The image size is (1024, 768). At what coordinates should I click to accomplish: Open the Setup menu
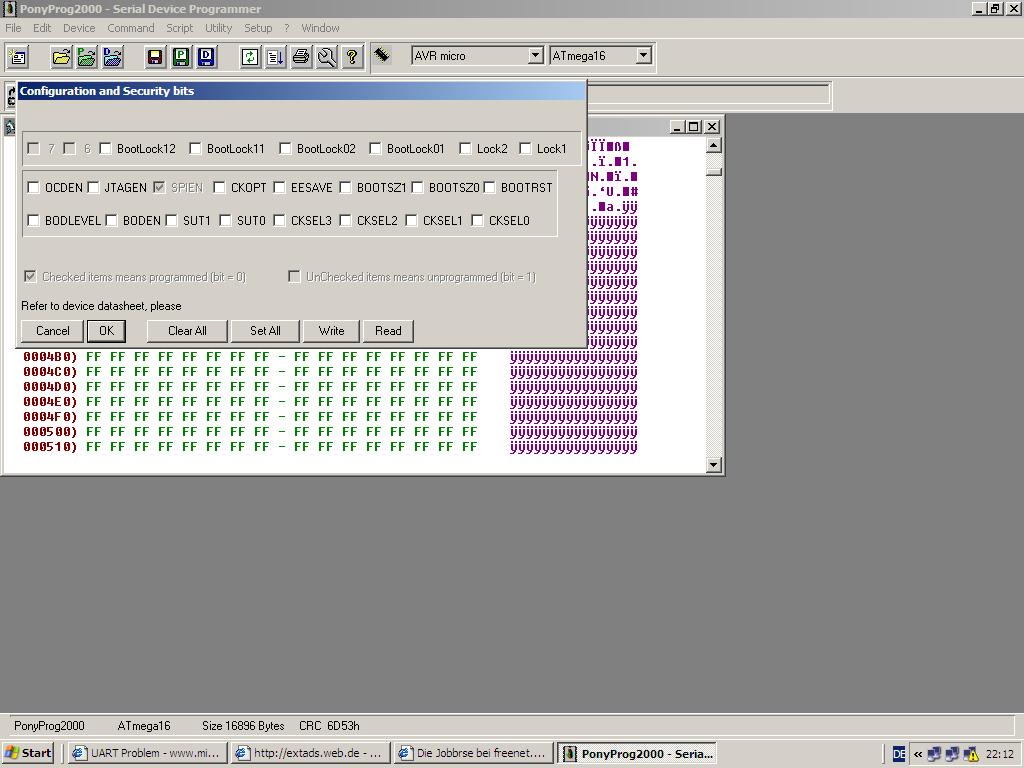[258, 28]
